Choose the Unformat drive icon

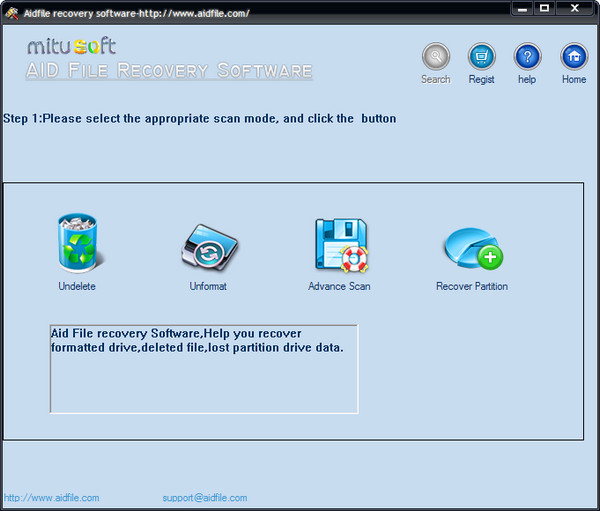[x=209, y=247]
